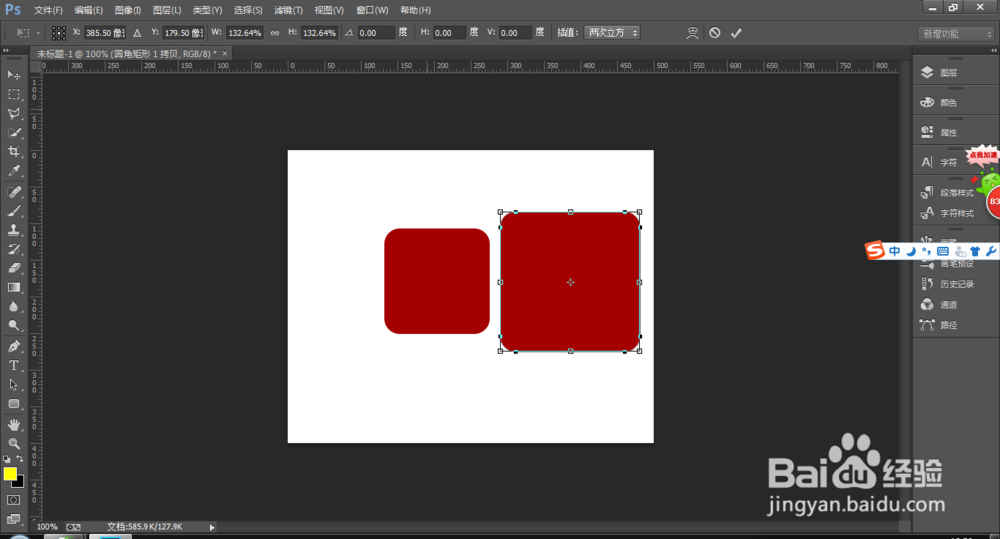Open the 滤镜(T) menu
Image resolution: width=1000 pixels, height=539 pixels.
288,10
